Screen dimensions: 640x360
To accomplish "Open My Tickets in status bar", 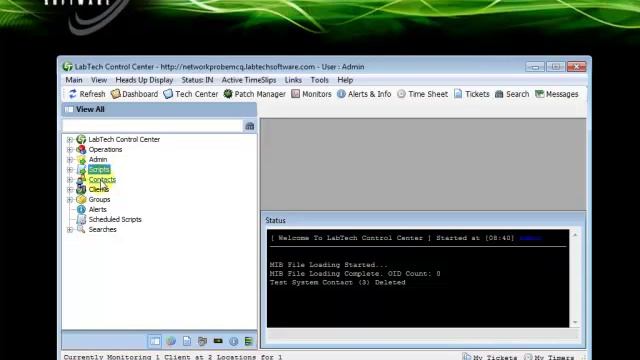I will [490, 357].
